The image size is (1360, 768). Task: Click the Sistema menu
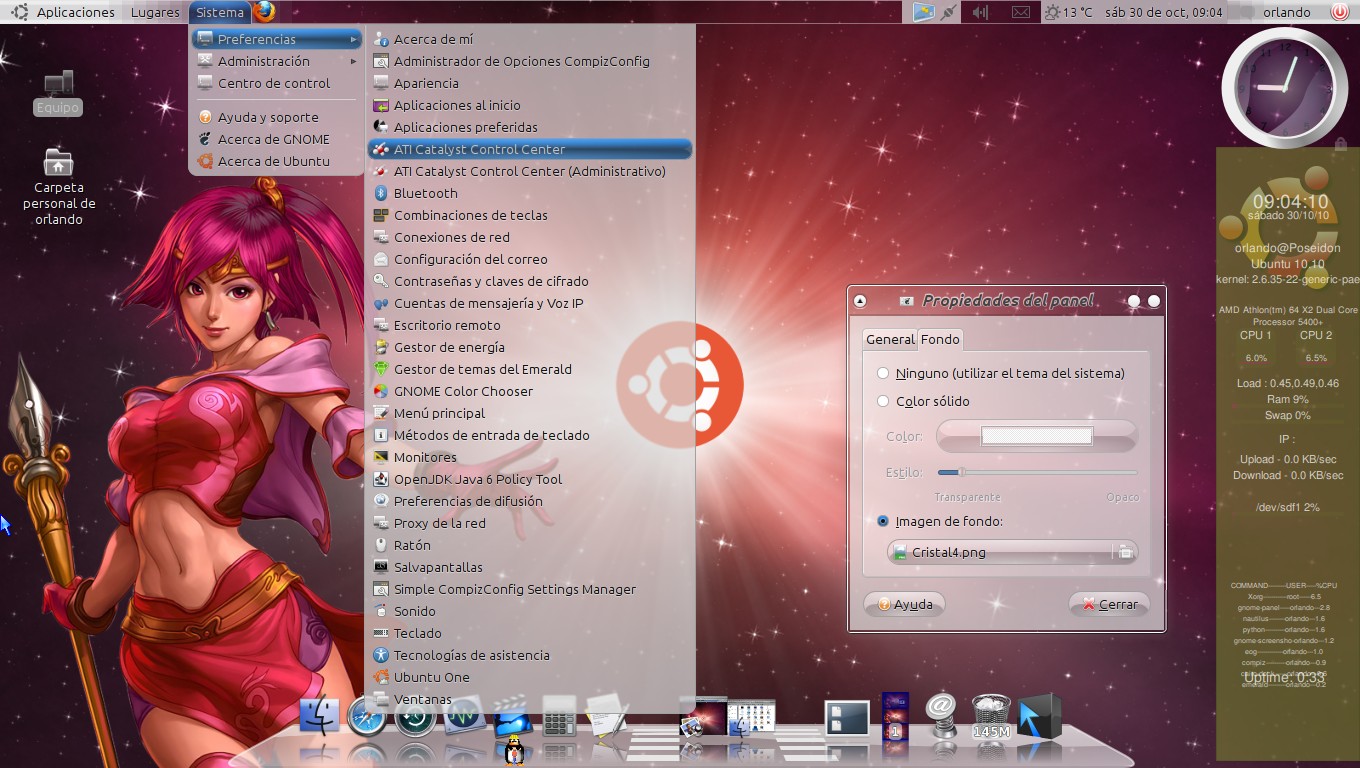click(220, 12)
